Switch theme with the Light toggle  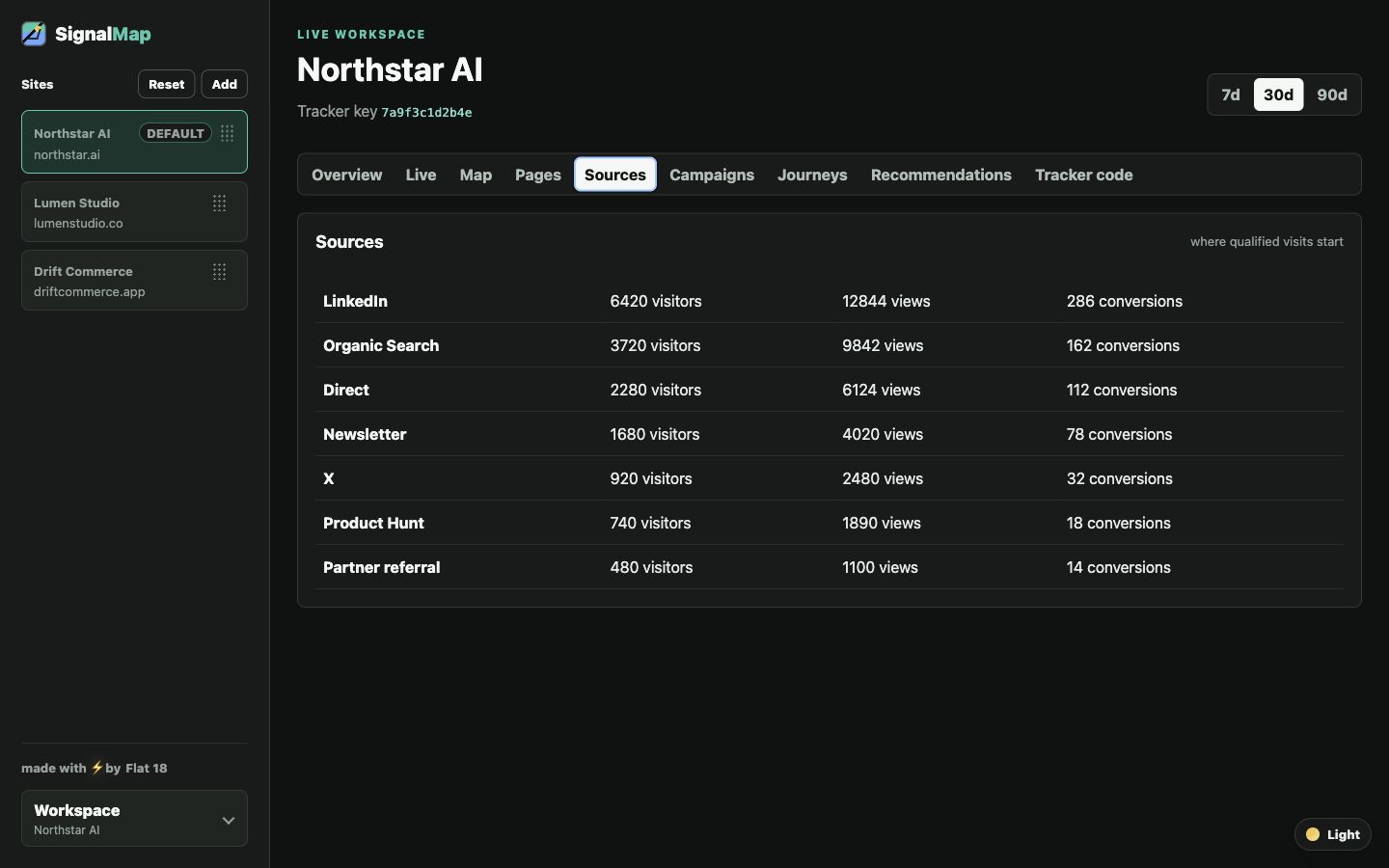[1333, 834]
